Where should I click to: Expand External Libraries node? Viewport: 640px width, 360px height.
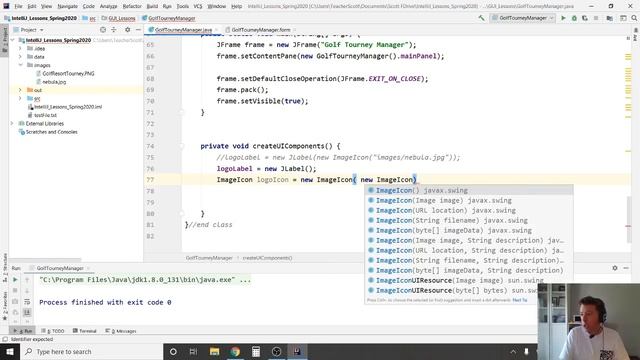coord(12,123)
